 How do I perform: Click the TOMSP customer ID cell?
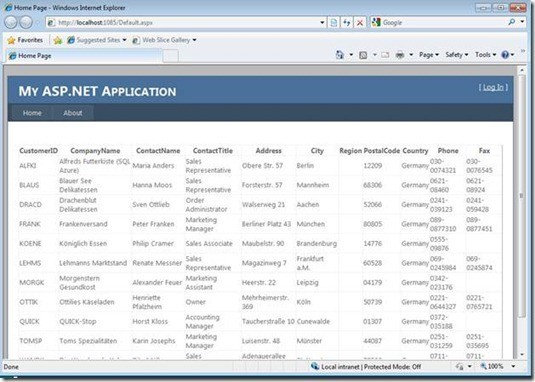tap(30, 341)
